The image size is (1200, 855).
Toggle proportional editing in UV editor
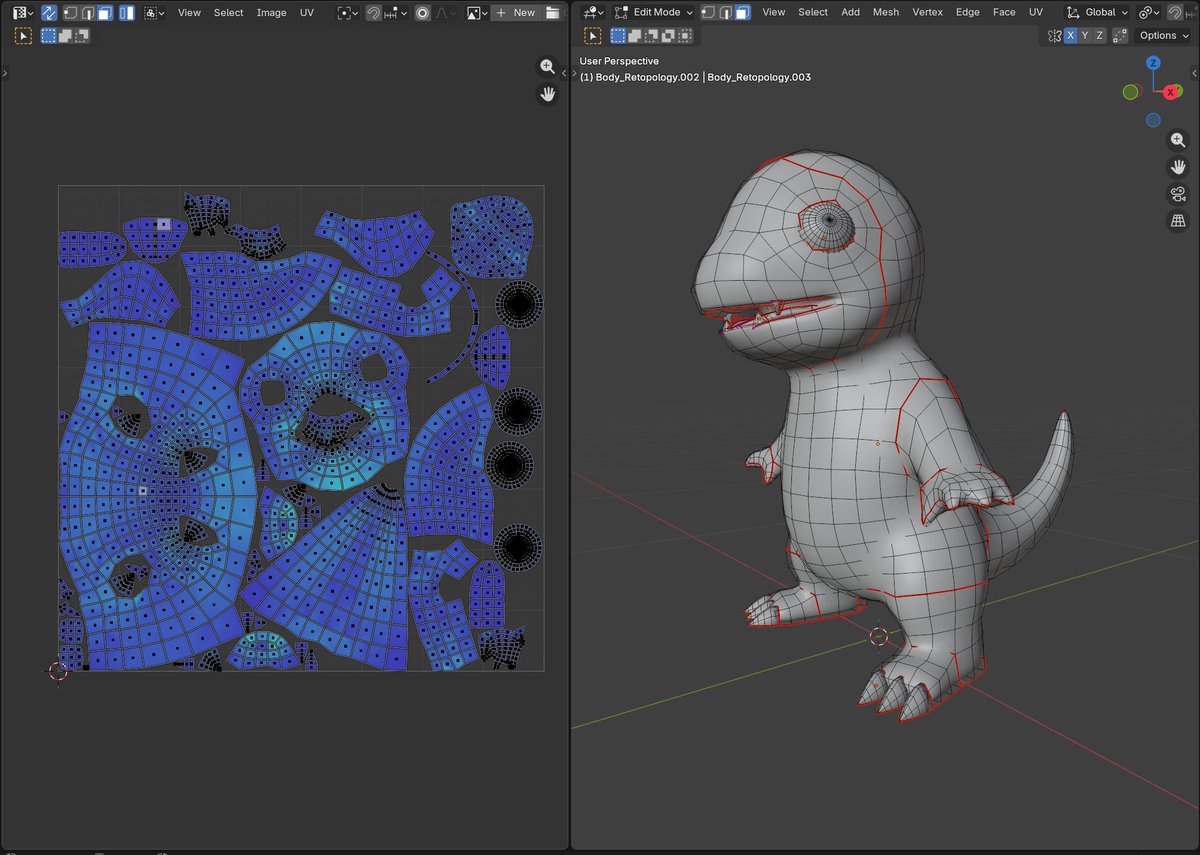422,13
